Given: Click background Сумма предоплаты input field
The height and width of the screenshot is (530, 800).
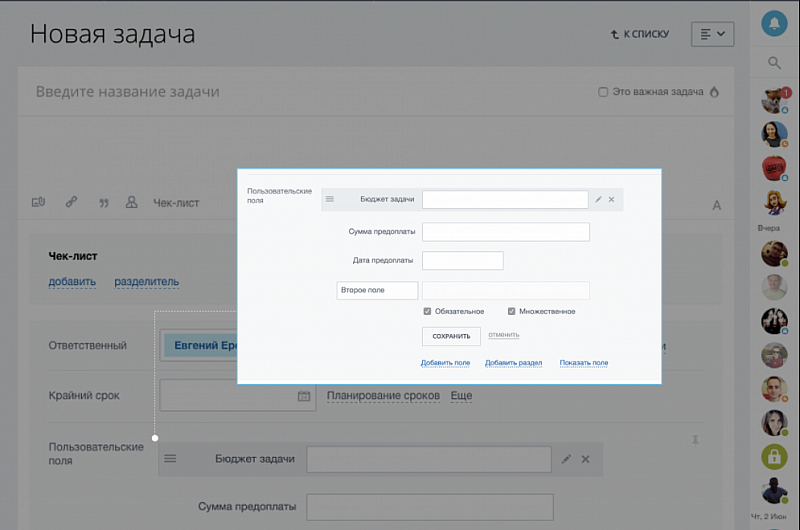Looking at the screenshot, I should tap(430, 507).
